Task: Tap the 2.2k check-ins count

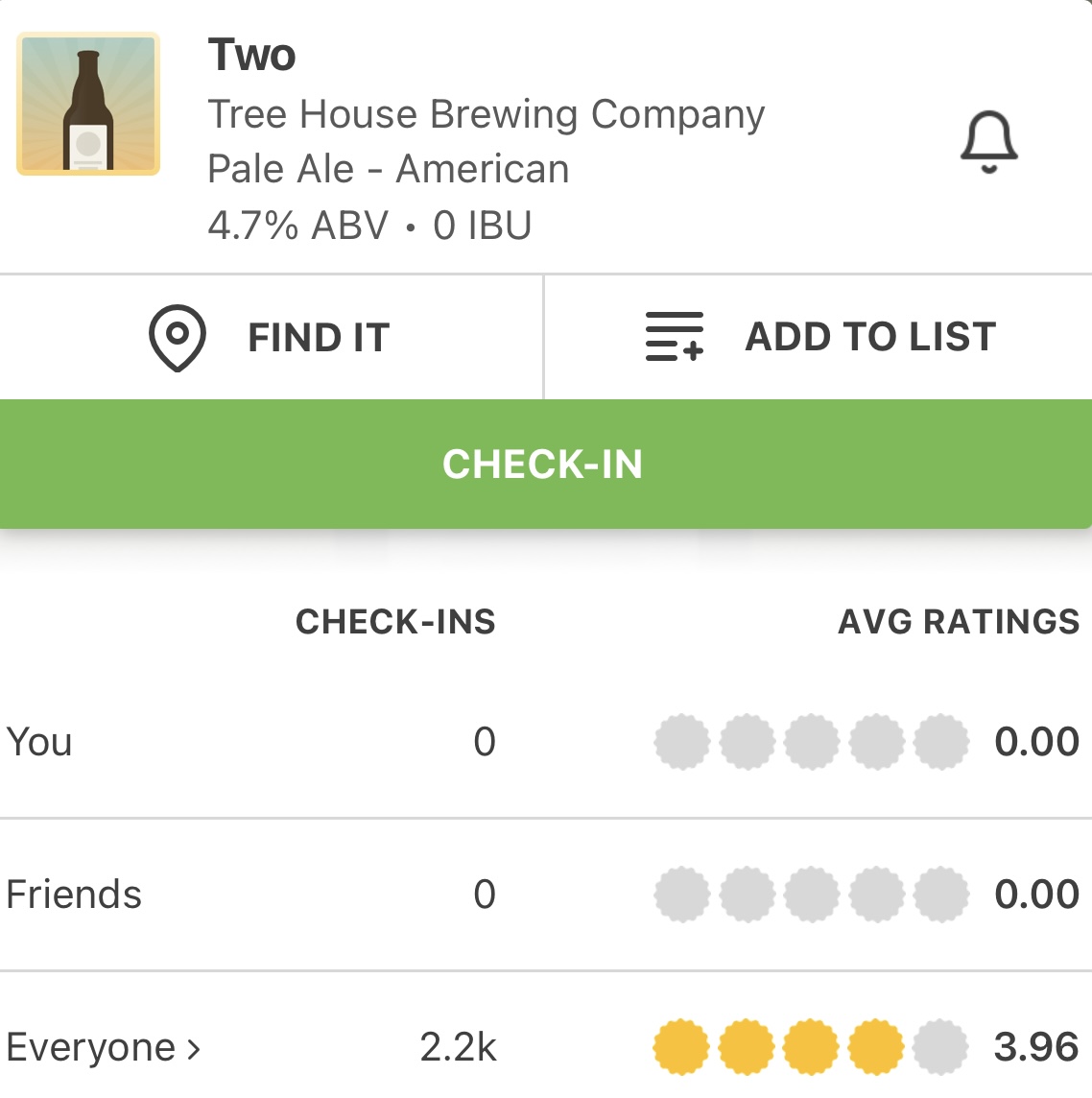Action: [x=458, y=1047]
